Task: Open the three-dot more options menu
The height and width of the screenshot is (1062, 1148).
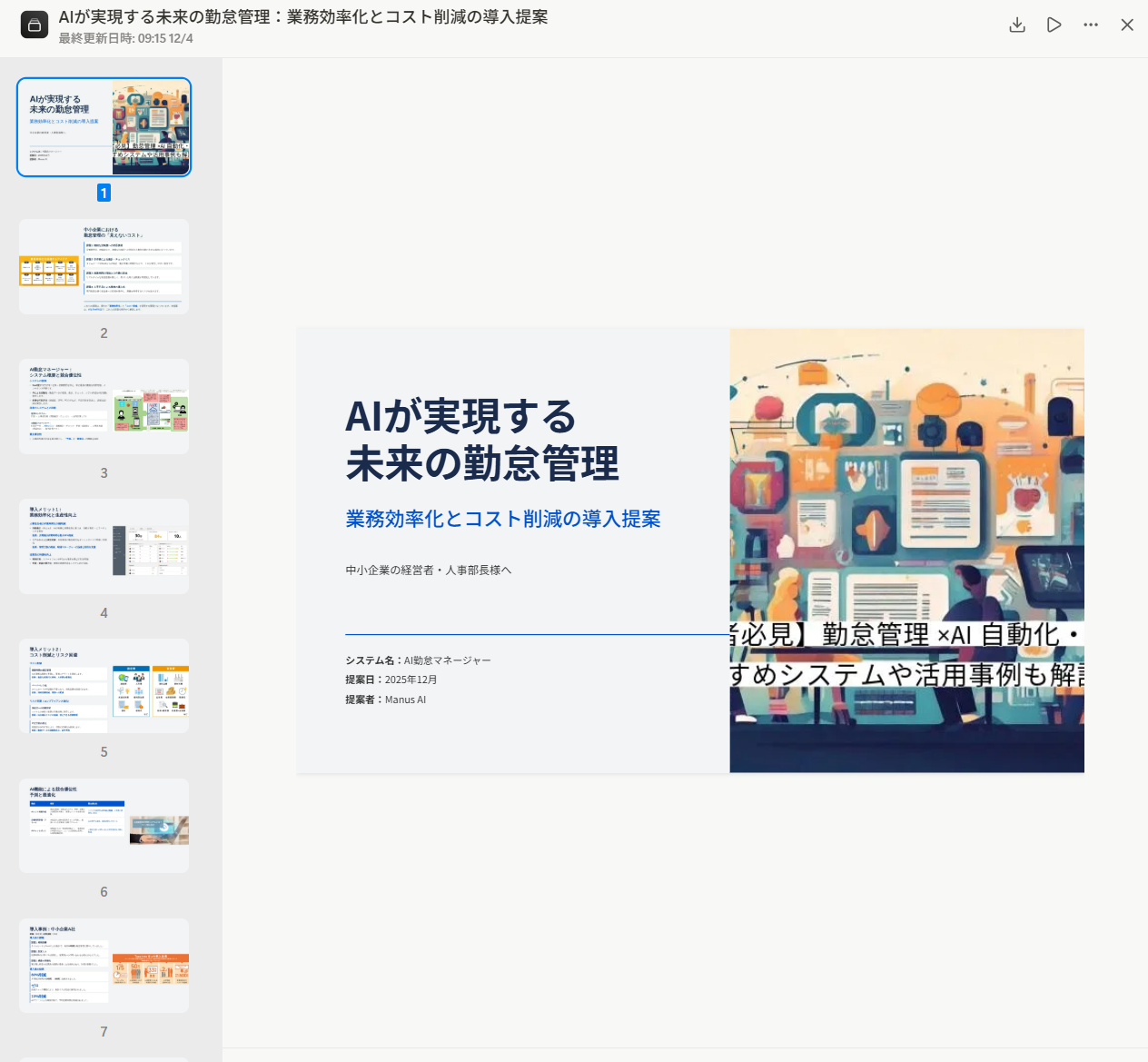Action: [1091, 25]
